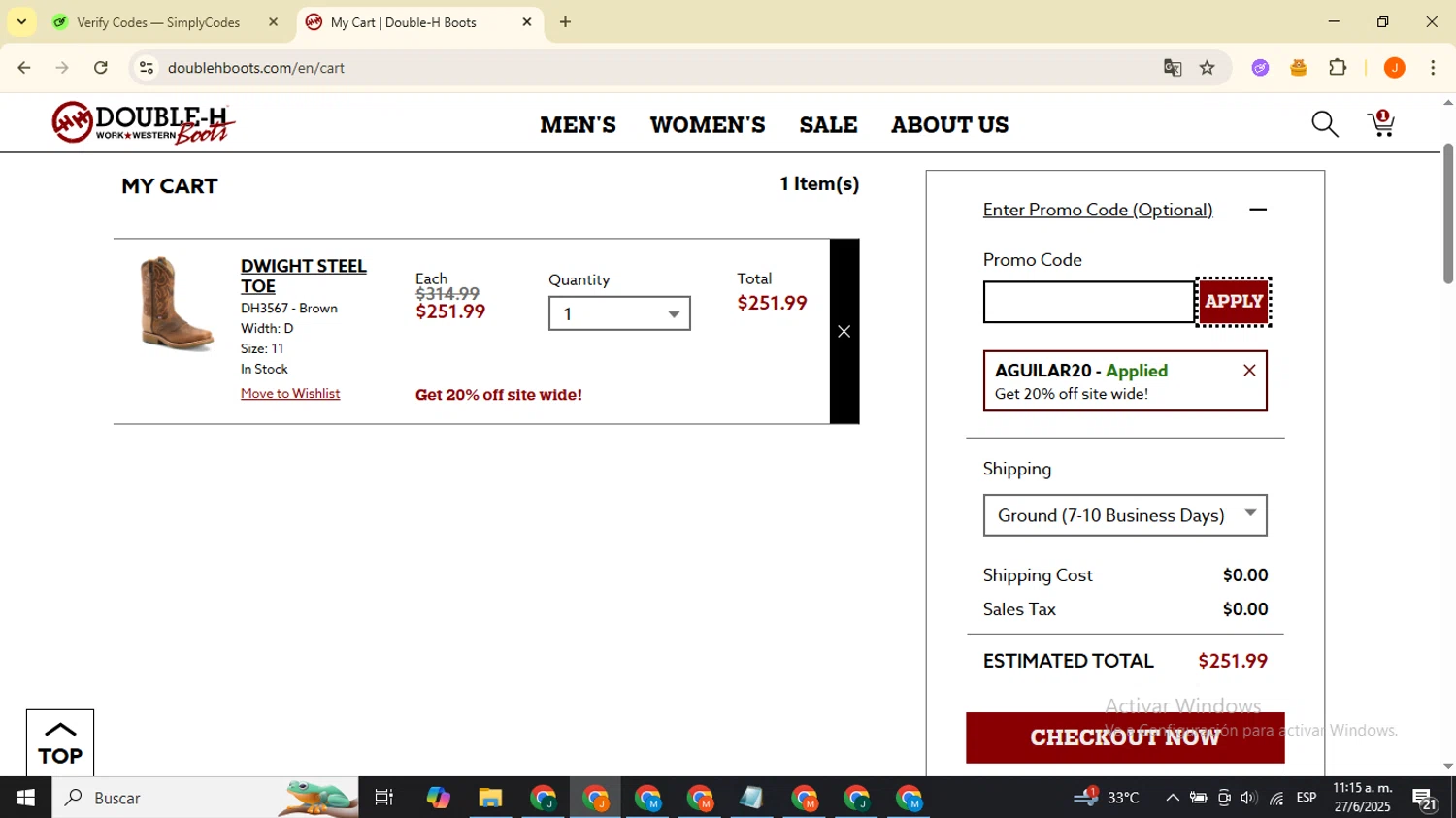This screenshot has width=1456, height=818.
Task: Click the browser forward arrow
Action: point(62,68)
